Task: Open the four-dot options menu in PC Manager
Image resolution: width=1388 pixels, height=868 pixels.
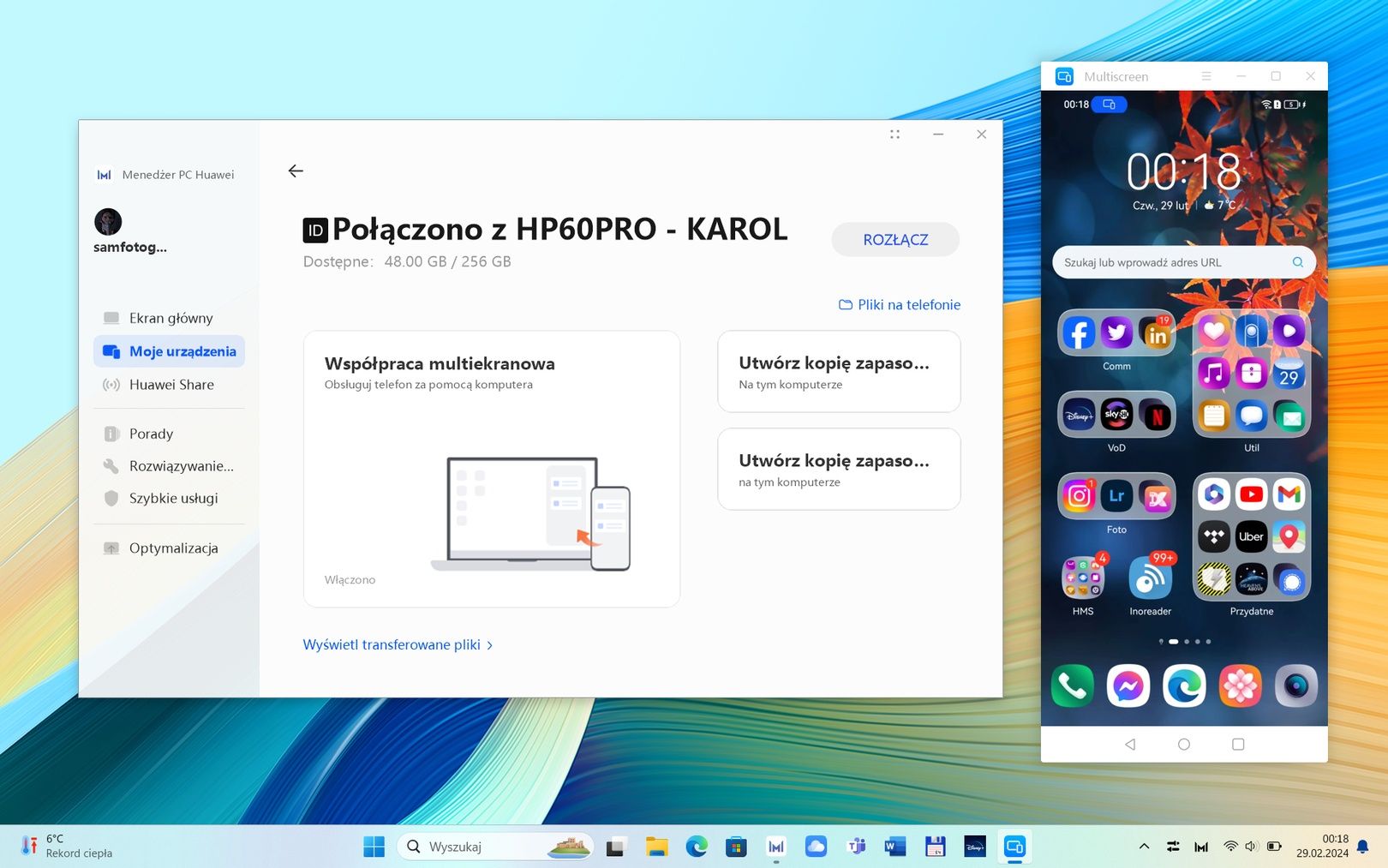Action: [894, 135]
